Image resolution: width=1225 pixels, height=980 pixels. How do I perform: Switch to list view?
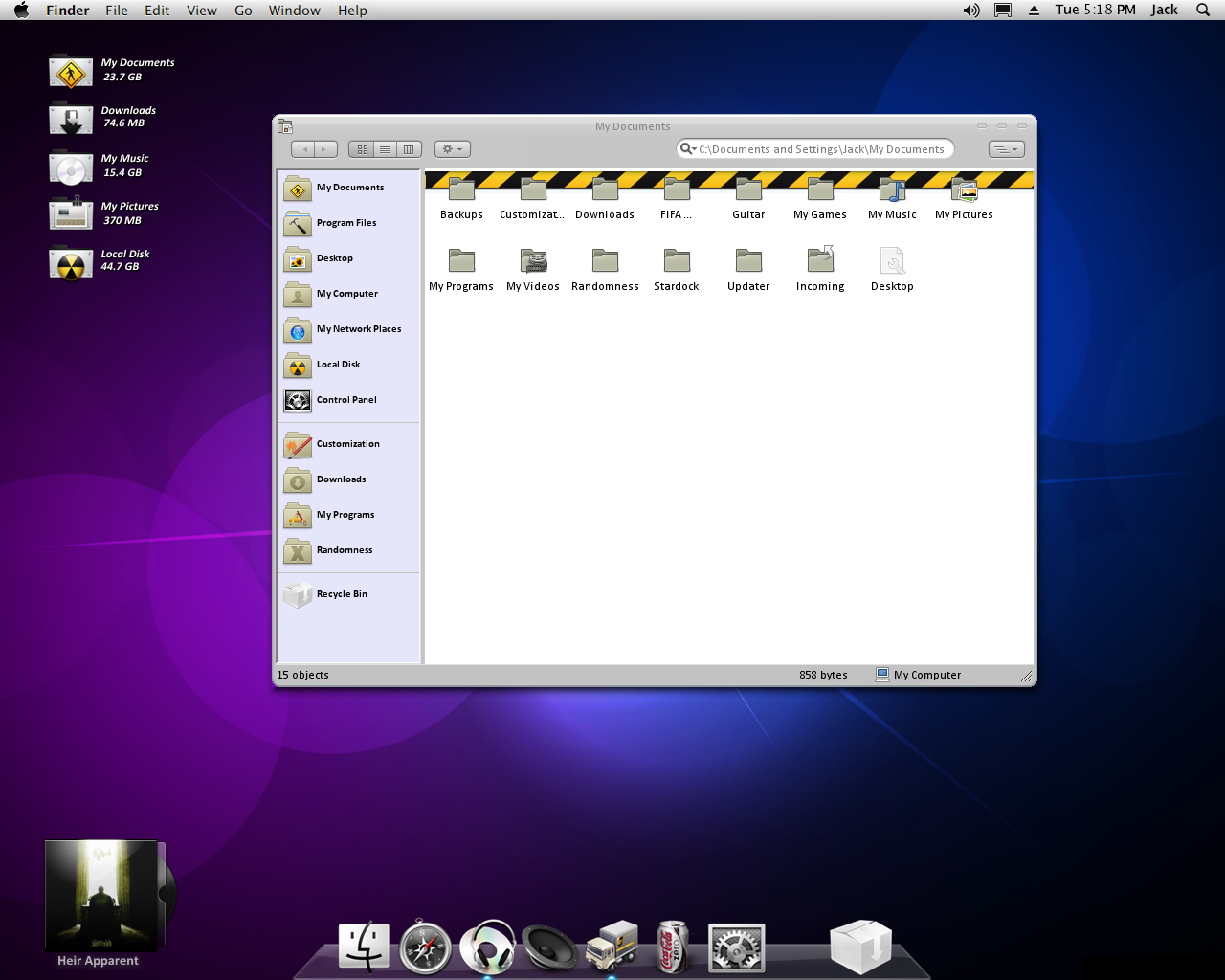point(385,149)
